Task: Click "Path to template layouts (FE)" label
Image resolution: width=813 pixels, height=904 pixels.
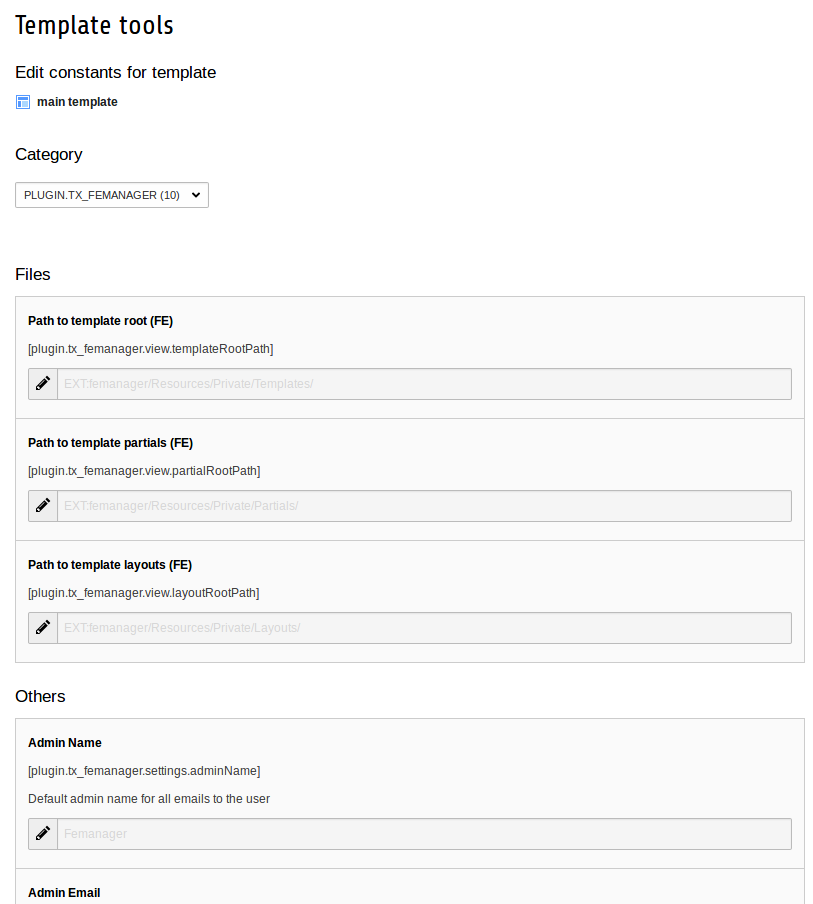Action: click(110, 565)
